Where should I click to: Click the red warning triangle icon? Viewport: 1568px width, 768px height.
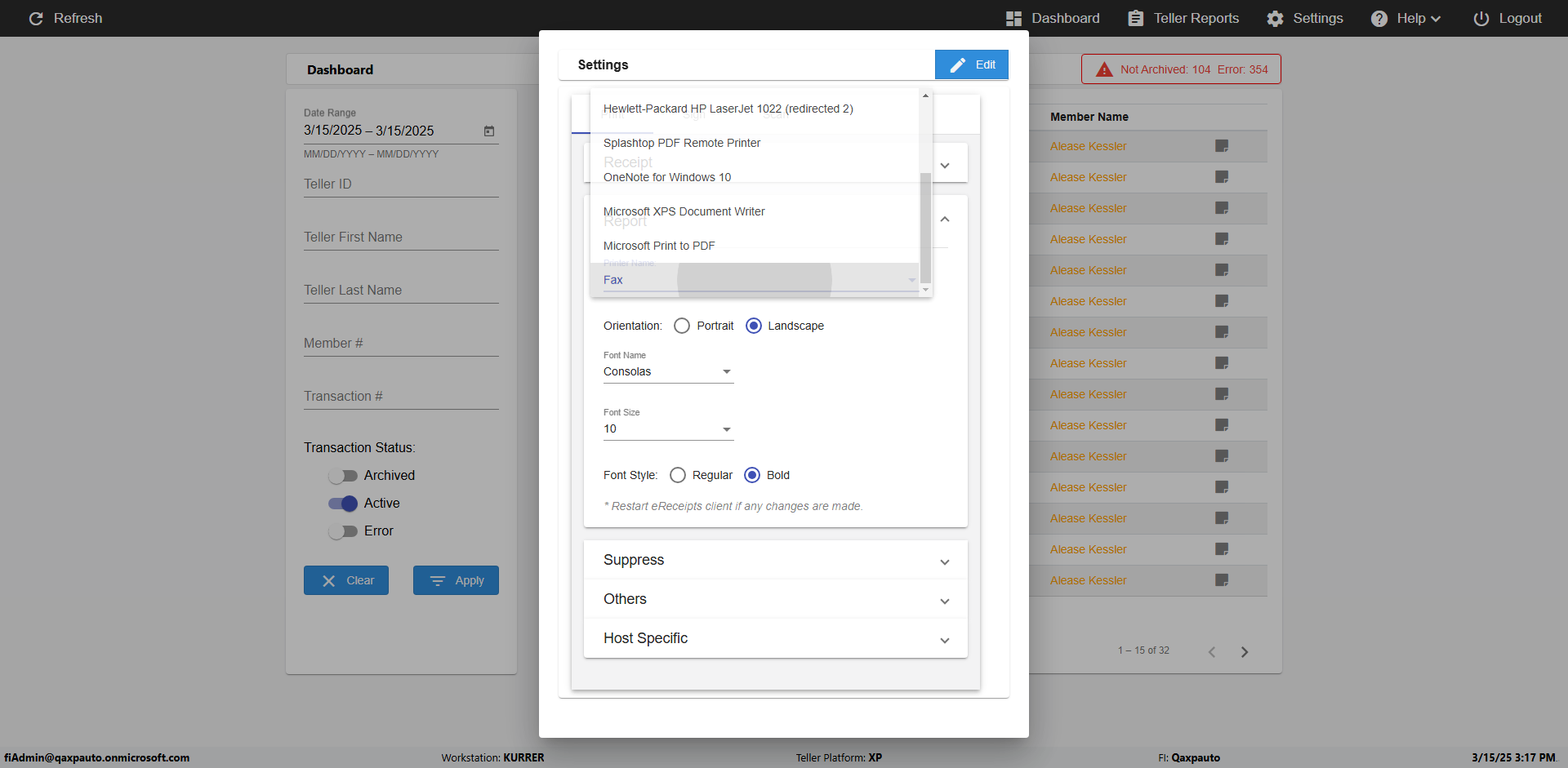[x=1104, y=69]
